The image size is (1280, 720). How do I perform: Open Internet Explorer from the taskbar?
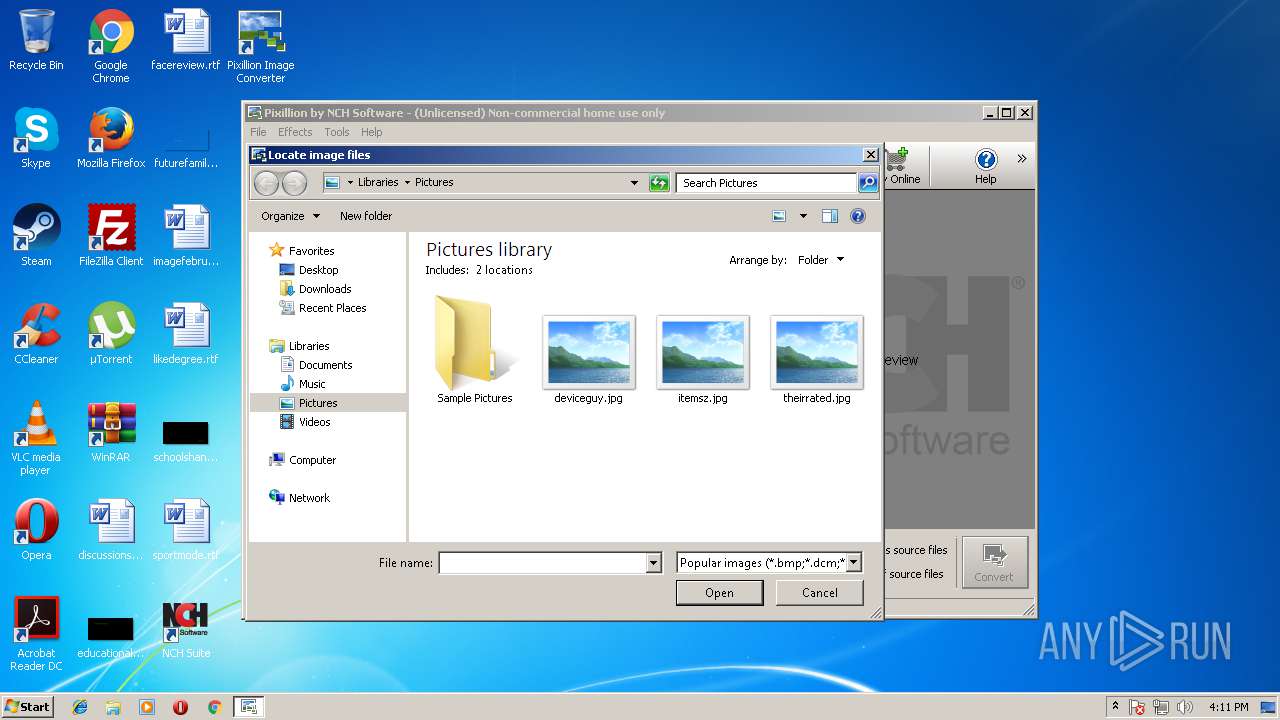pyautogui.click(x=80, y=707)
